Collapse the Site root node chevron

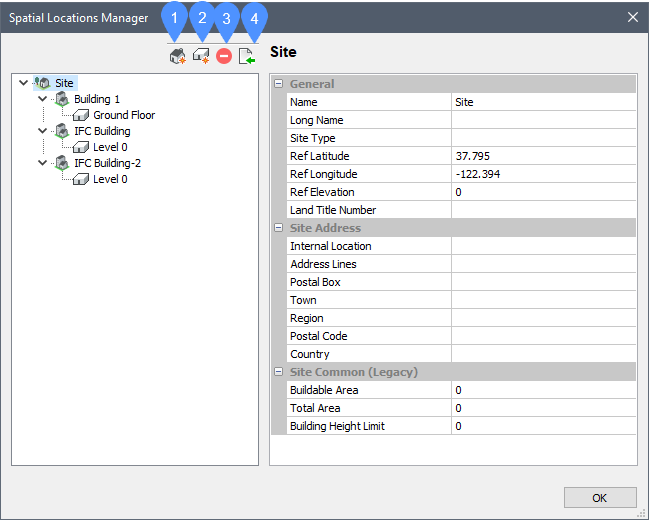(x=24, y=83)
